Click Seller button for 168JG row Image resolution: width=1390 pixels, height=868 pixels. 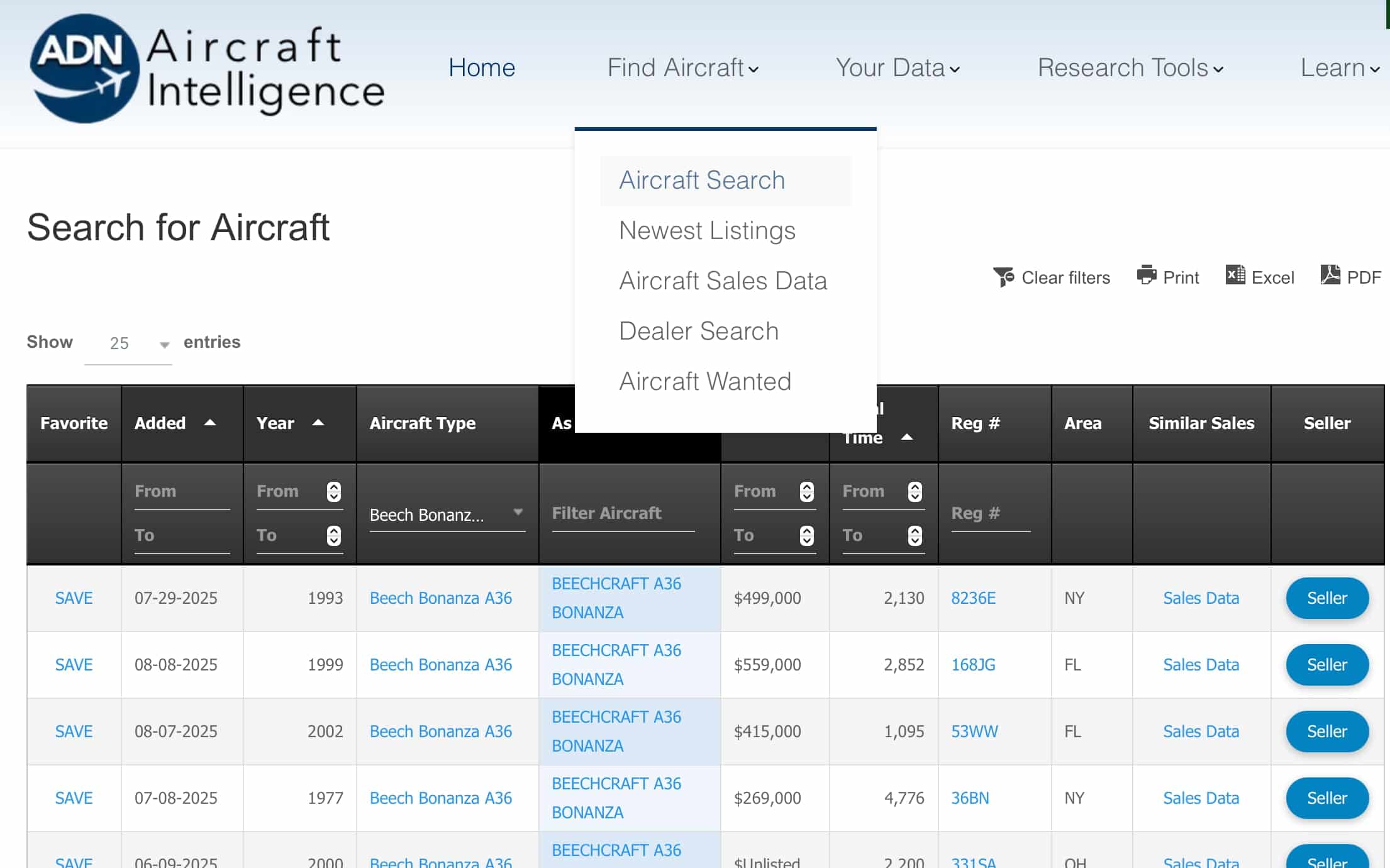pyautogui.click(x=1327, y=665)
